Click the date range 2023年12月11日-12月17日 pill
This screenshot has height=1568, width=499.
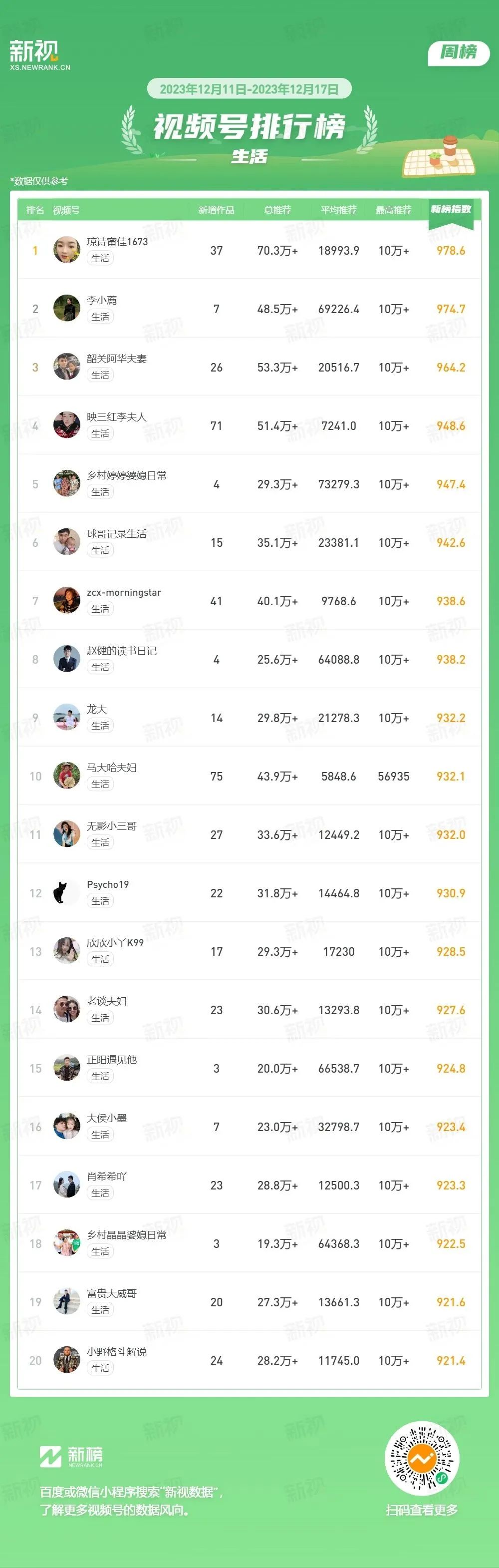(249, 89)
